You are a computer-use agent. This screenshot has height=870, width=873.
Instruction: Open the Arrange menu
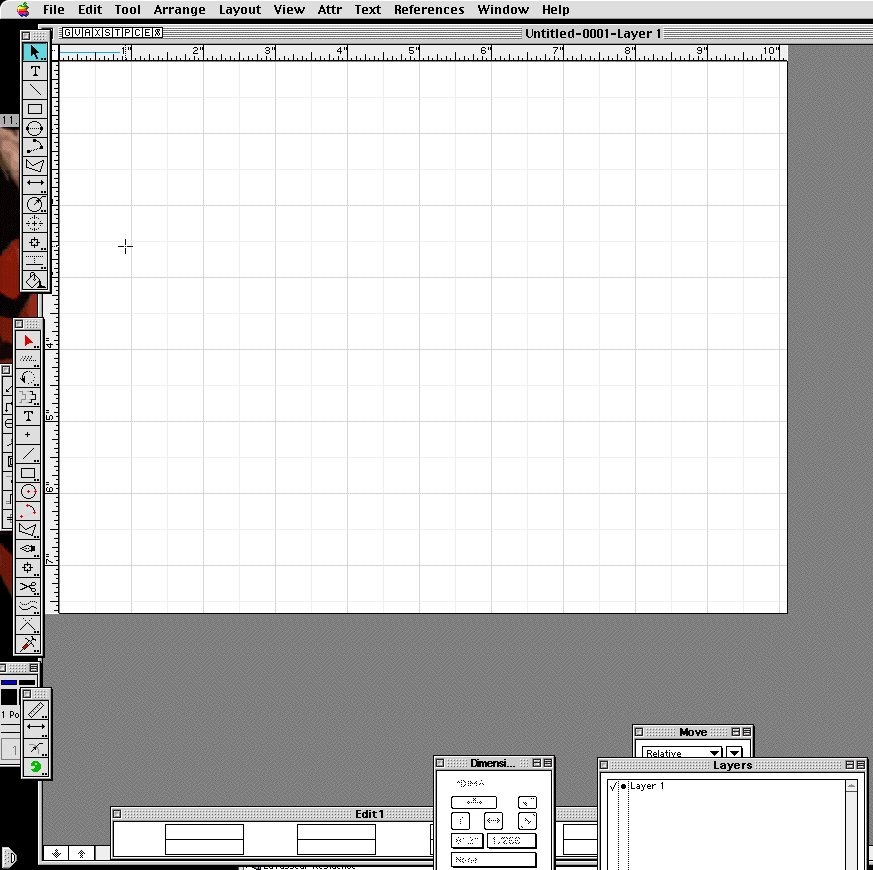pyautogui.click(x=179, y=10)
